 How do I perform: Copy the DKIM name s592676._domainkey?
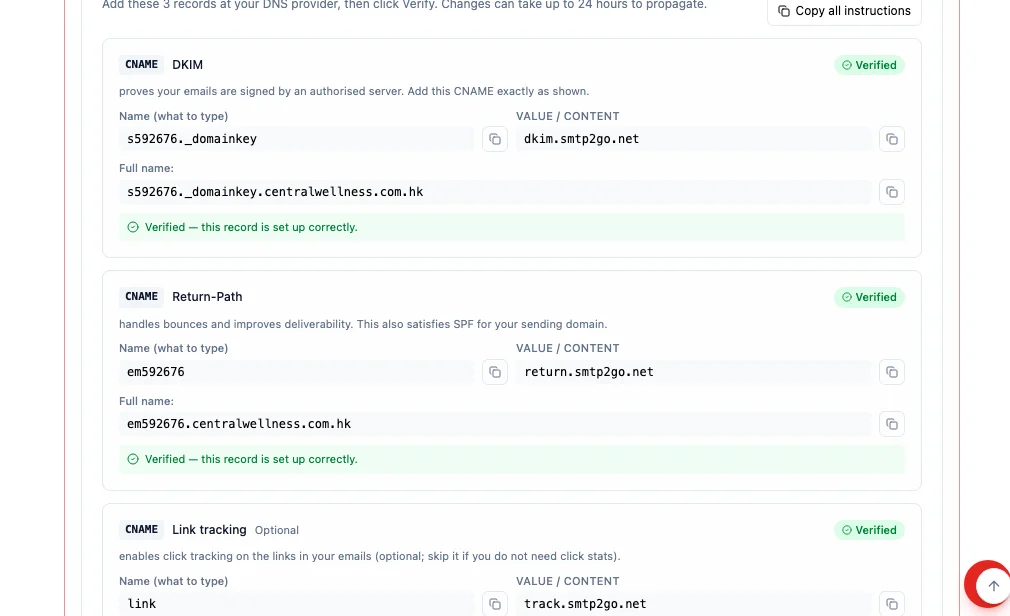(495, 139)
